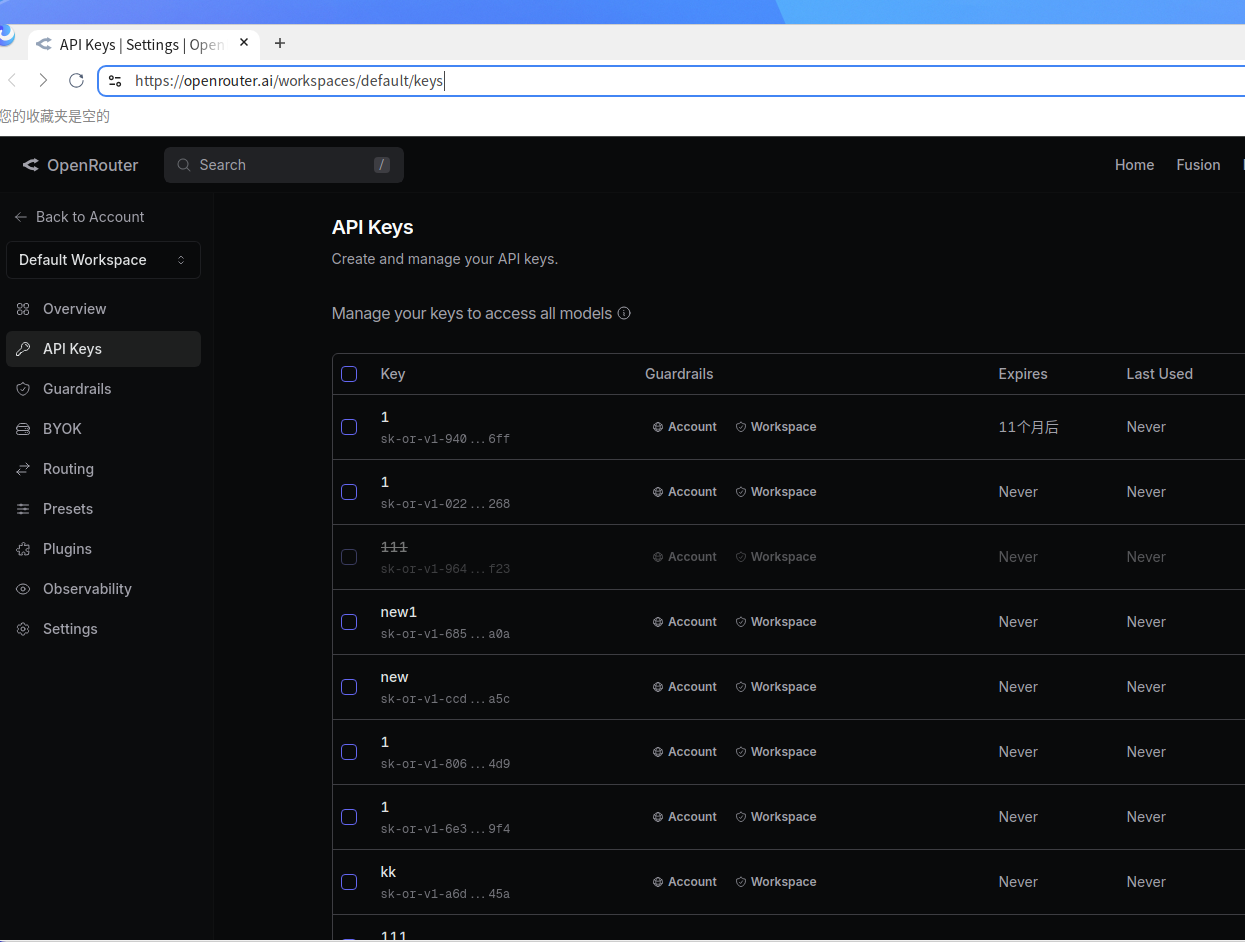Open Overview in the sidebar
This screenshot has width=1245, height=942.
coord(103,309)
